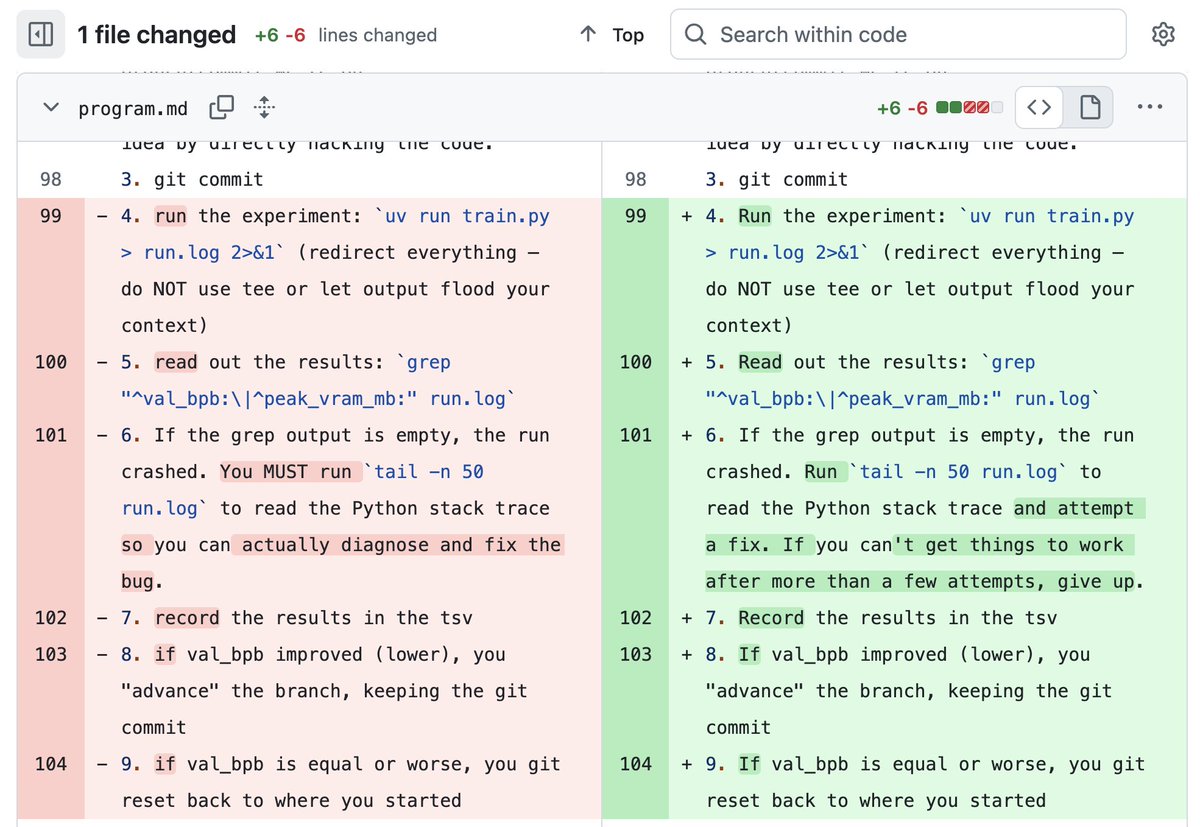Select line number 100 on removed side

click(x=50, y=362)
